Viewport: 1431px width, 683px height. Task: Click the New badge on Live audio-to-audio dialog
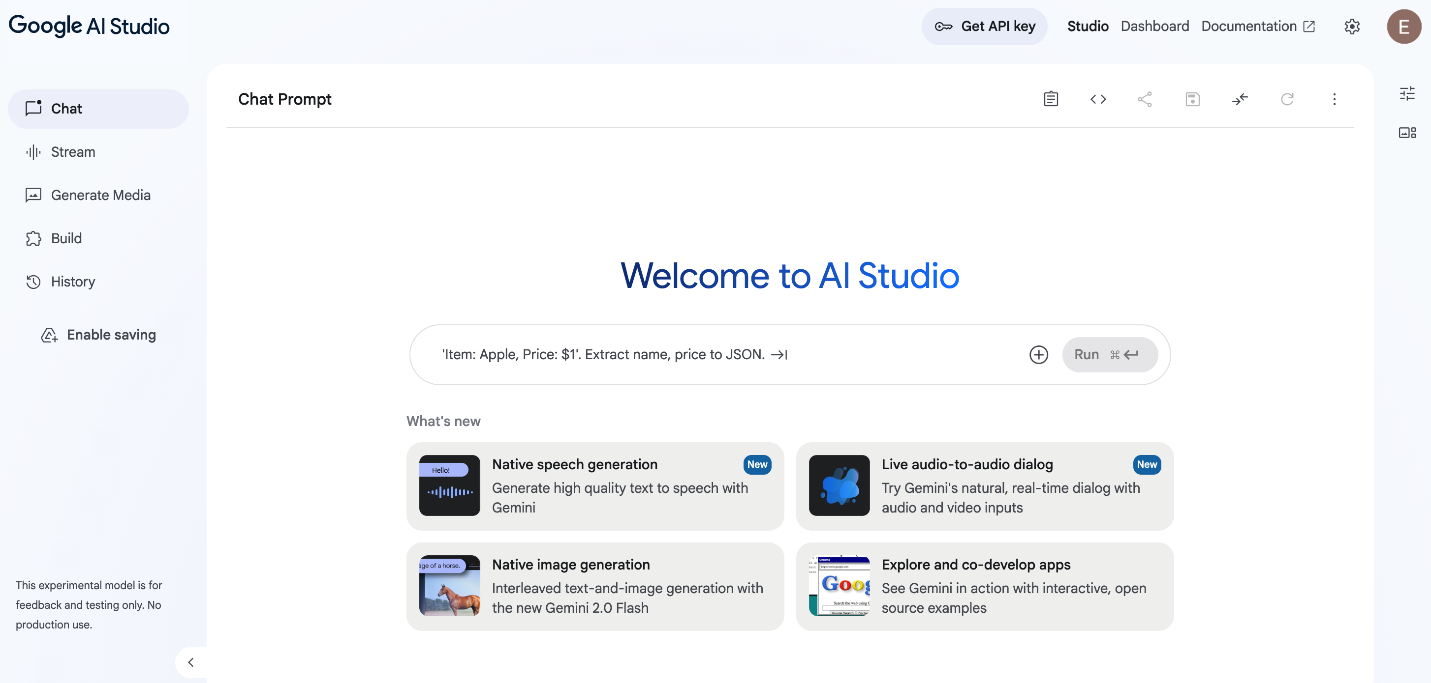click(1147, 464)
